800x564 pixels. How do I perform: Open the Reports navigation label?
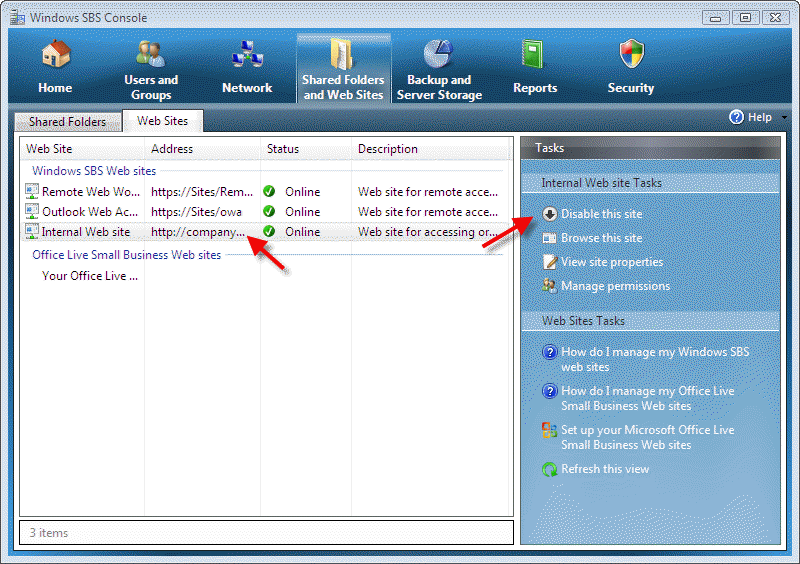point(535,88)
